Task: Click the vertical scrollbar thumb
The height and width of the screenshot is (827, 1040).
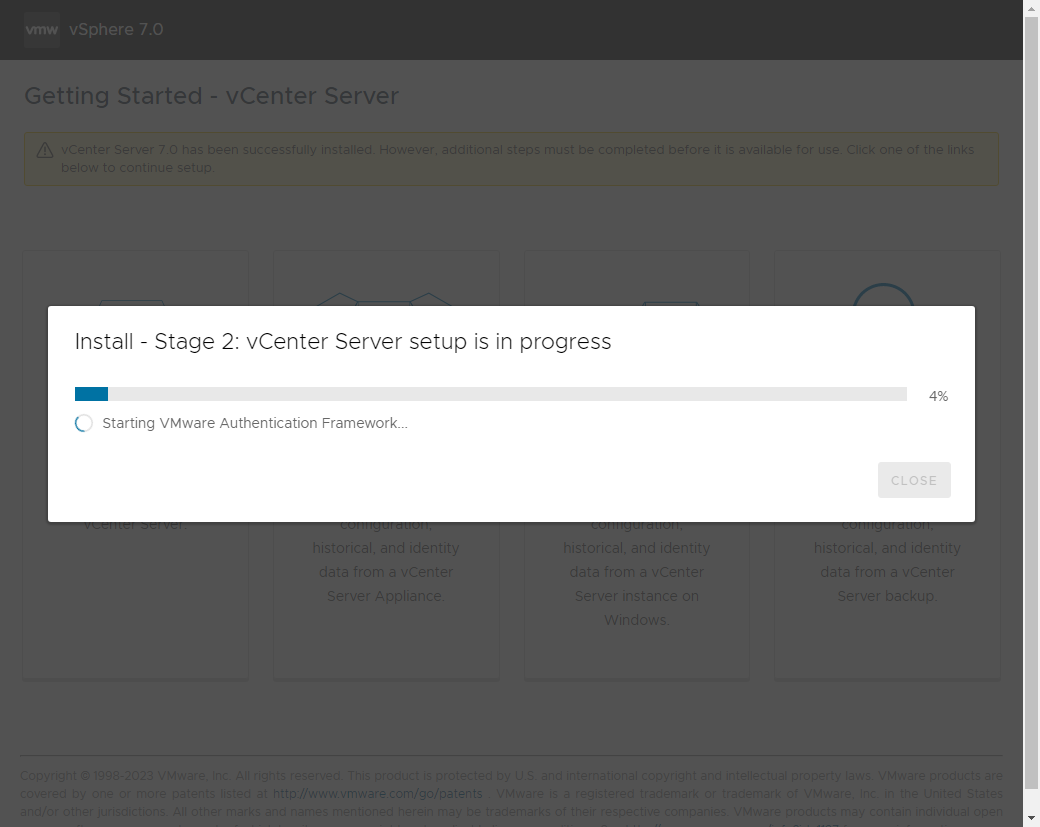Action: click(1031, 403)
